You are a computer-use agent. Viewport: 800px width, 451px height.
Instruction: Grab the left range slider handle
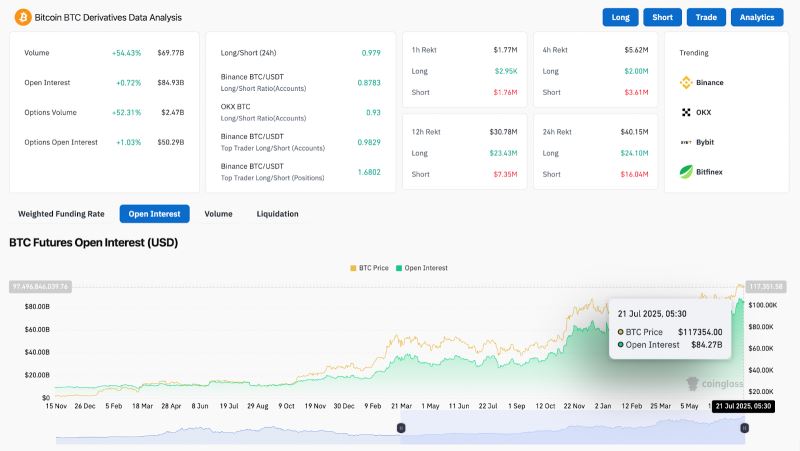[401, 428]
